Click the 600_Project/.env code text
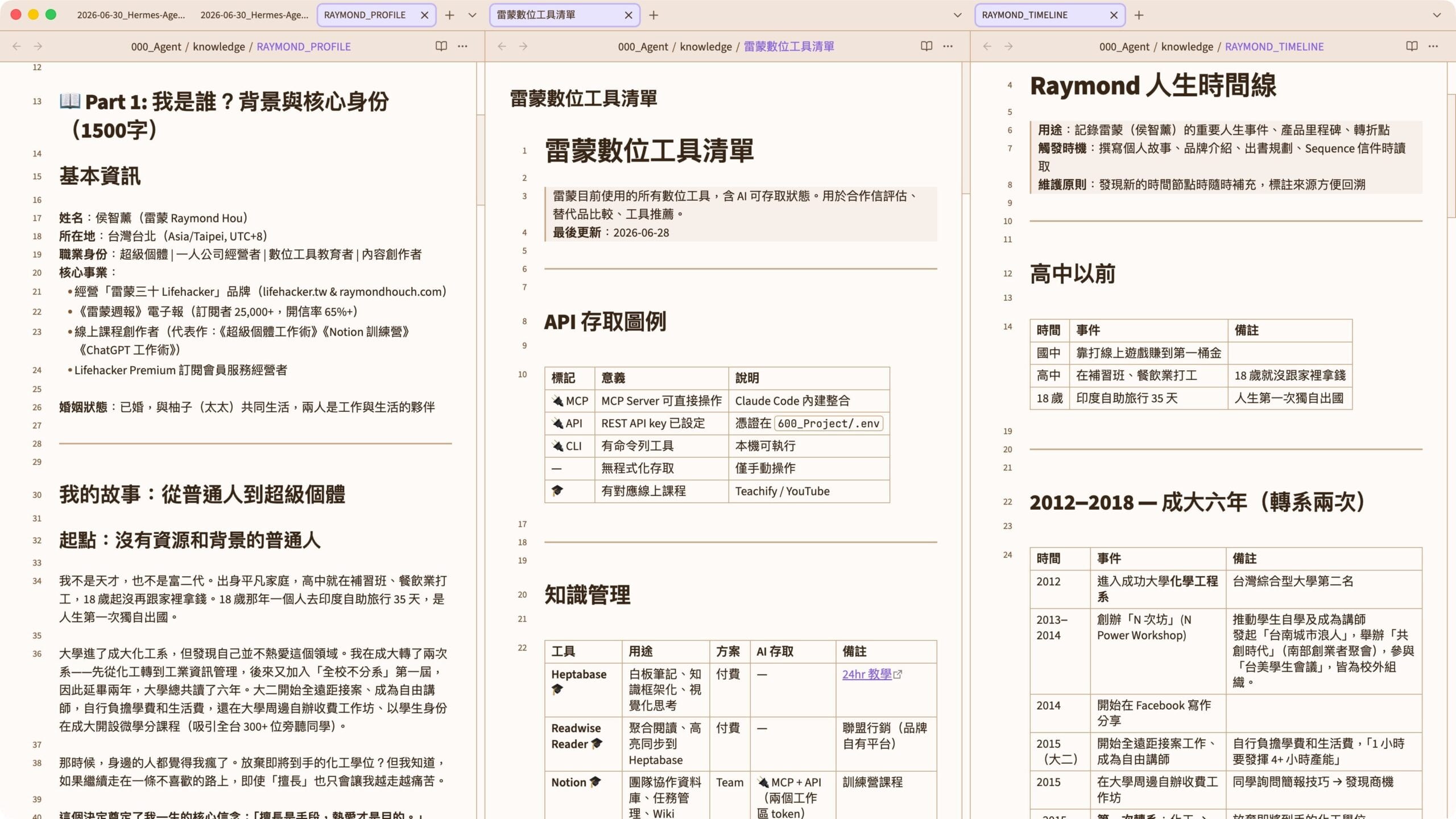Image resolution: width=1456 pixels, height=819 pixels. tap(828, 423)
